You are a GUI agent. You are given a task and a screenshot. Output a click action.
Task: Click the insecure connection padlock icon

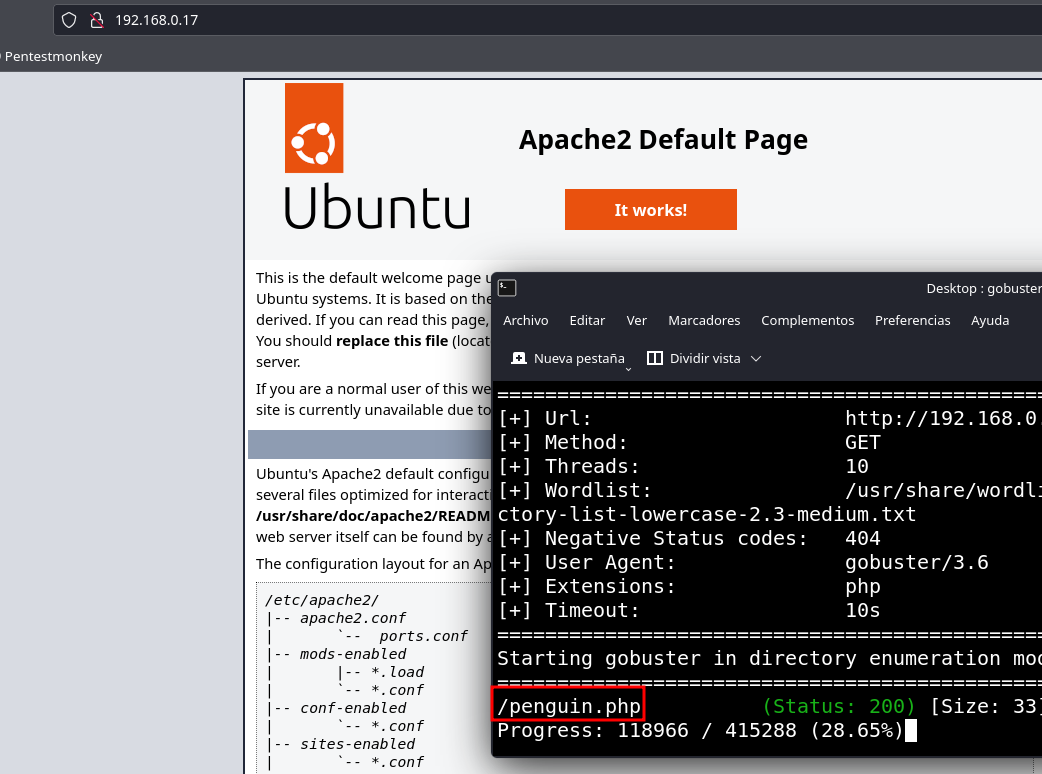(97, 20)
